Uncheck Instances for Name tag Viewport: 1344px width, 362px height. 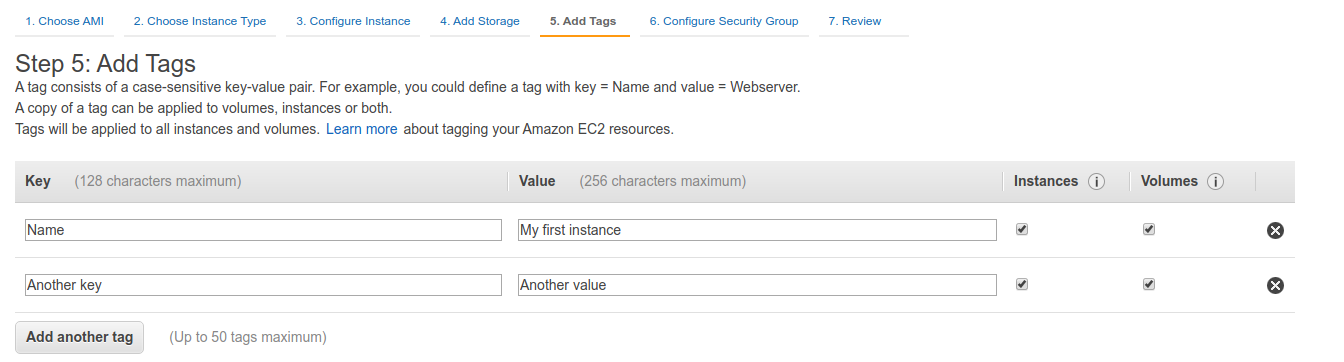coord(1021,229)
